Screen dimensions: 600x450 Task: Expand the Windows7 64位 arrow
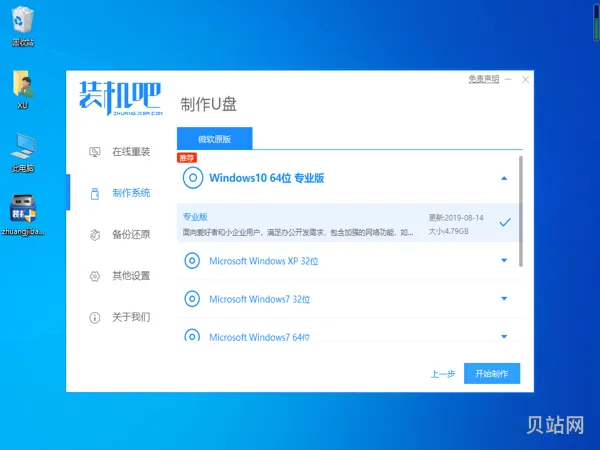click(504, 336)
